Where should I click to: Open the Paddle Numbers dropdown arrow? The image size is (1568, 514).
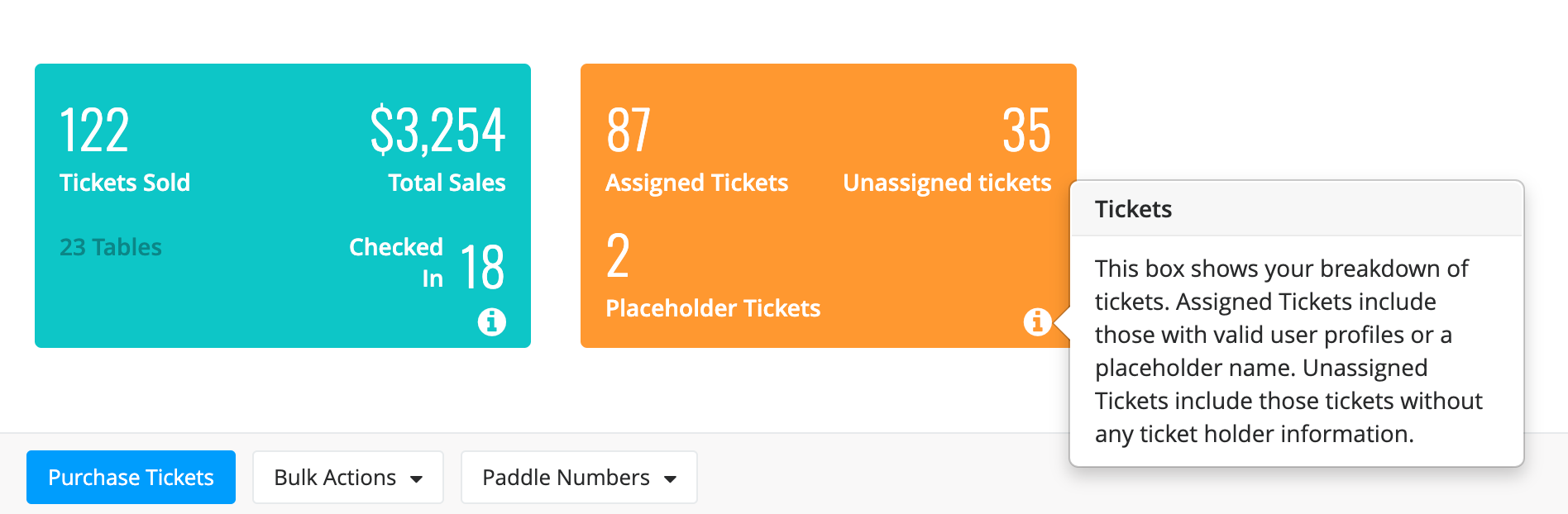pos(671,478)
